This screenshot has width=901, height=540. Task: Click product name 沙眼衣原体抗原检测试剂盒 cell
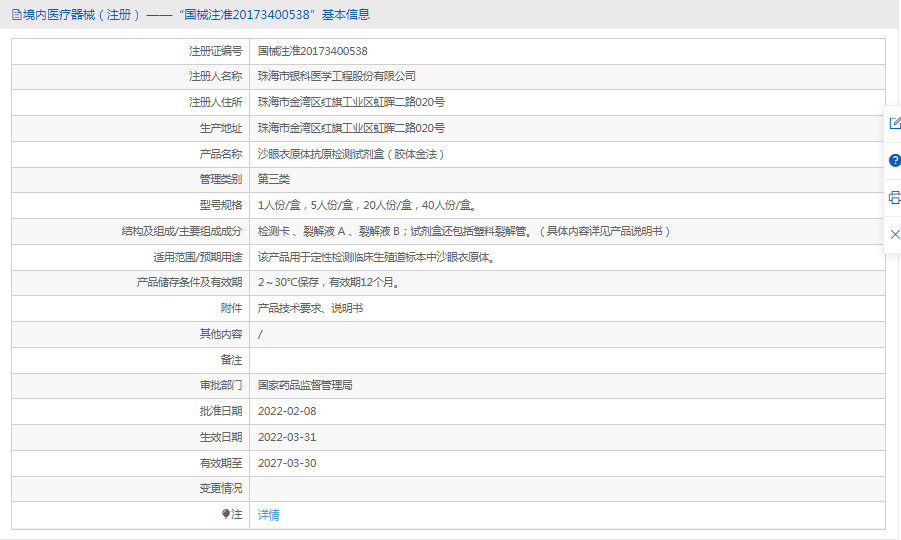click(351, 154)
